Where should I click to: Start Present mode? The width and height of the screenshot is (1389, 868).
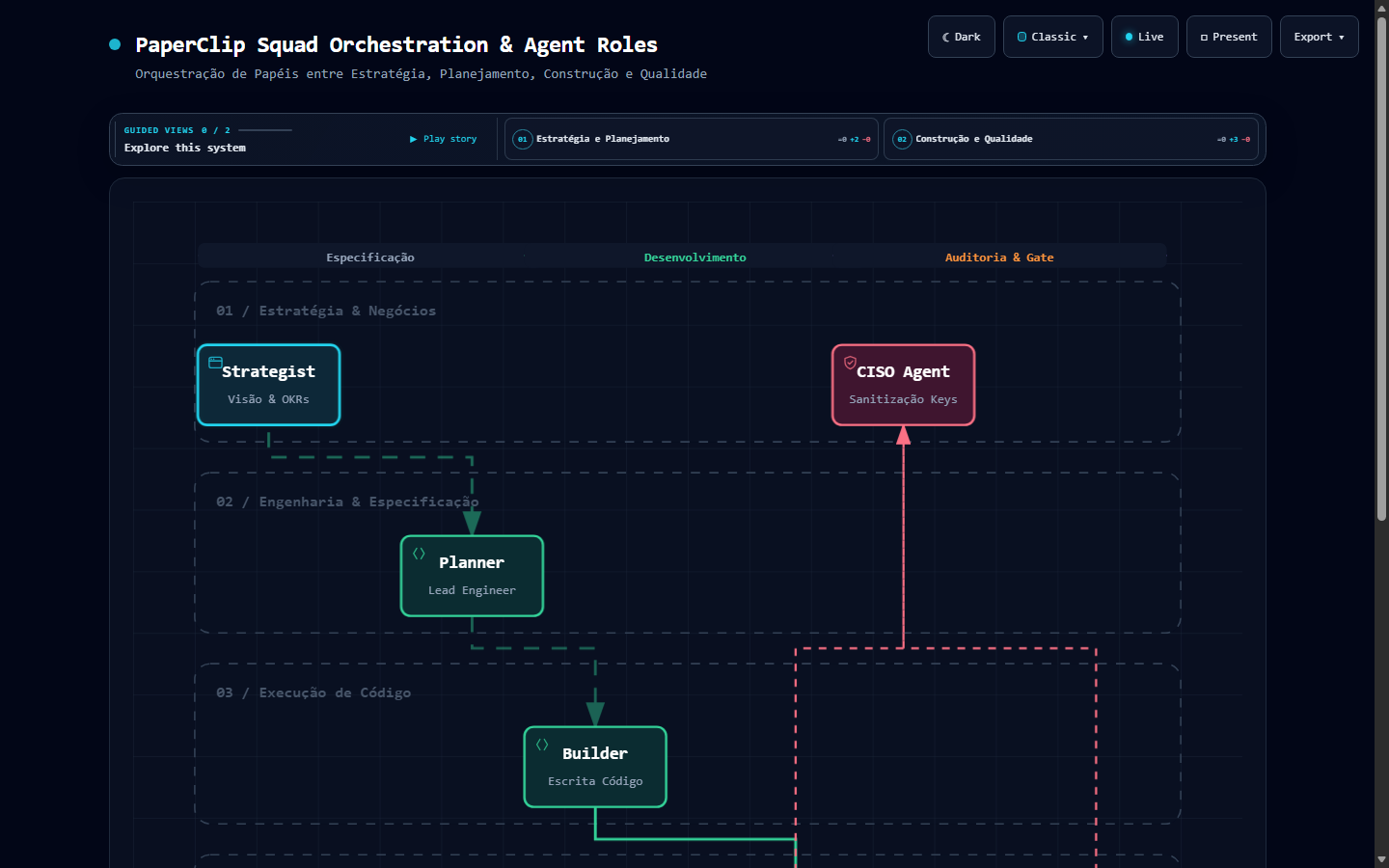[x=1228, y=37]
